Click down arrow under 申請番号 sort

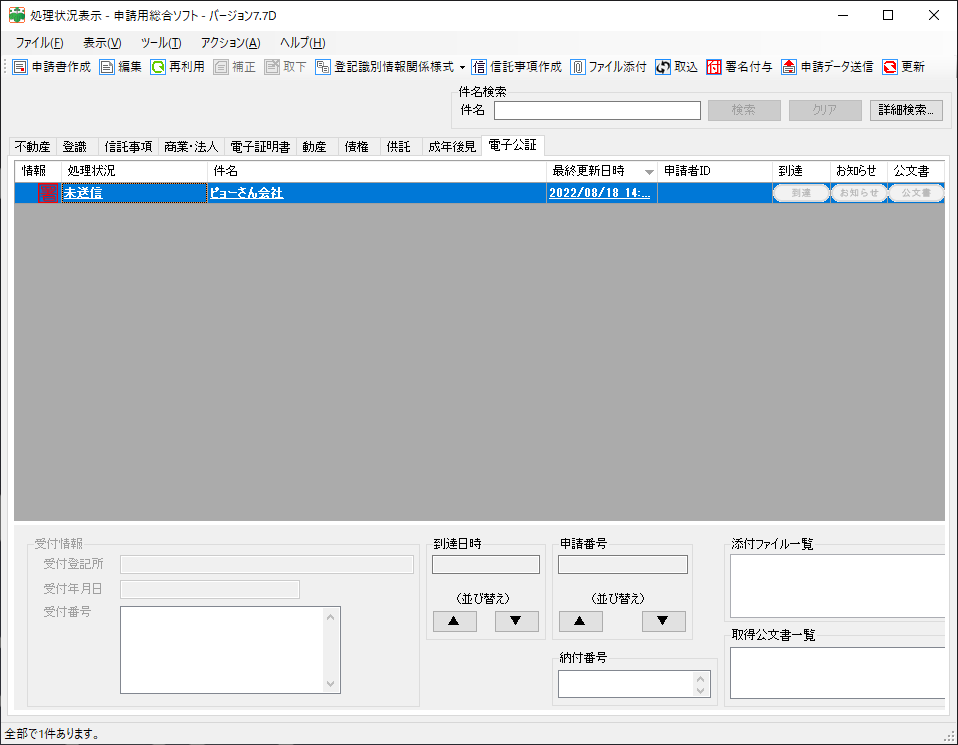tap(664, 621)
